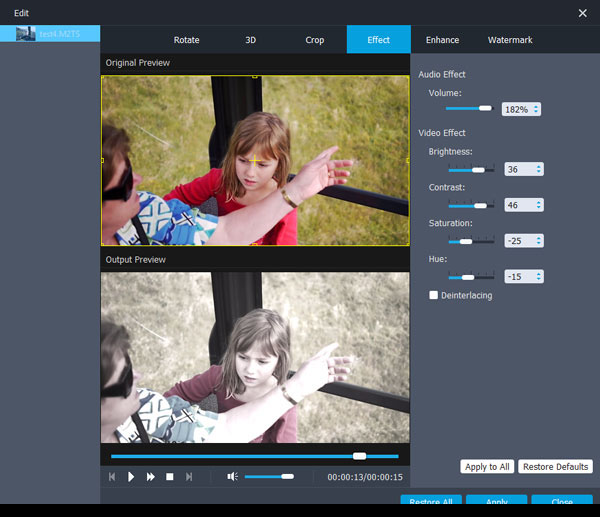Click the video timeline seek bar handle

tap(360, 456)
